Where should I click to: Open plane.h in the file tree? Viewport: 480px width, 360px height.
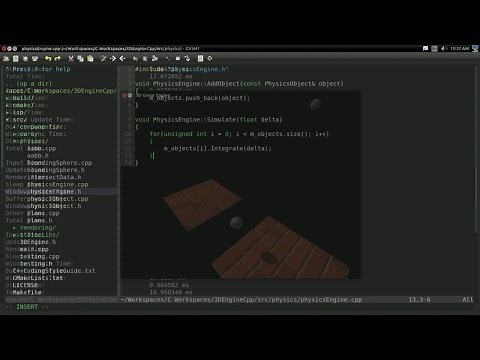pos(40,221)
